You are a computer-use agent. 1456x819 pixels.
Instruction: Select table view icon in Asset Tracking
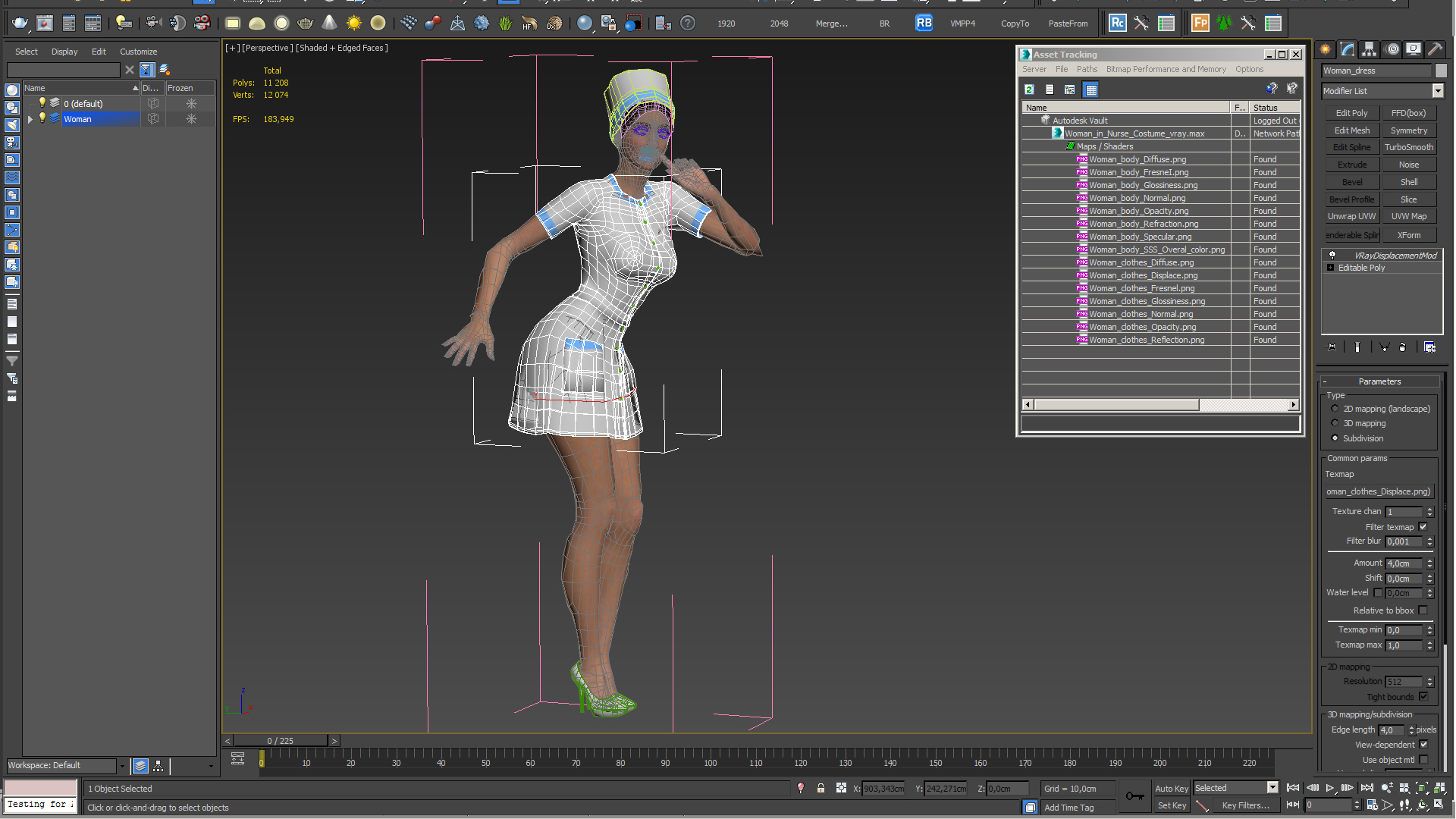(1091, 89)
